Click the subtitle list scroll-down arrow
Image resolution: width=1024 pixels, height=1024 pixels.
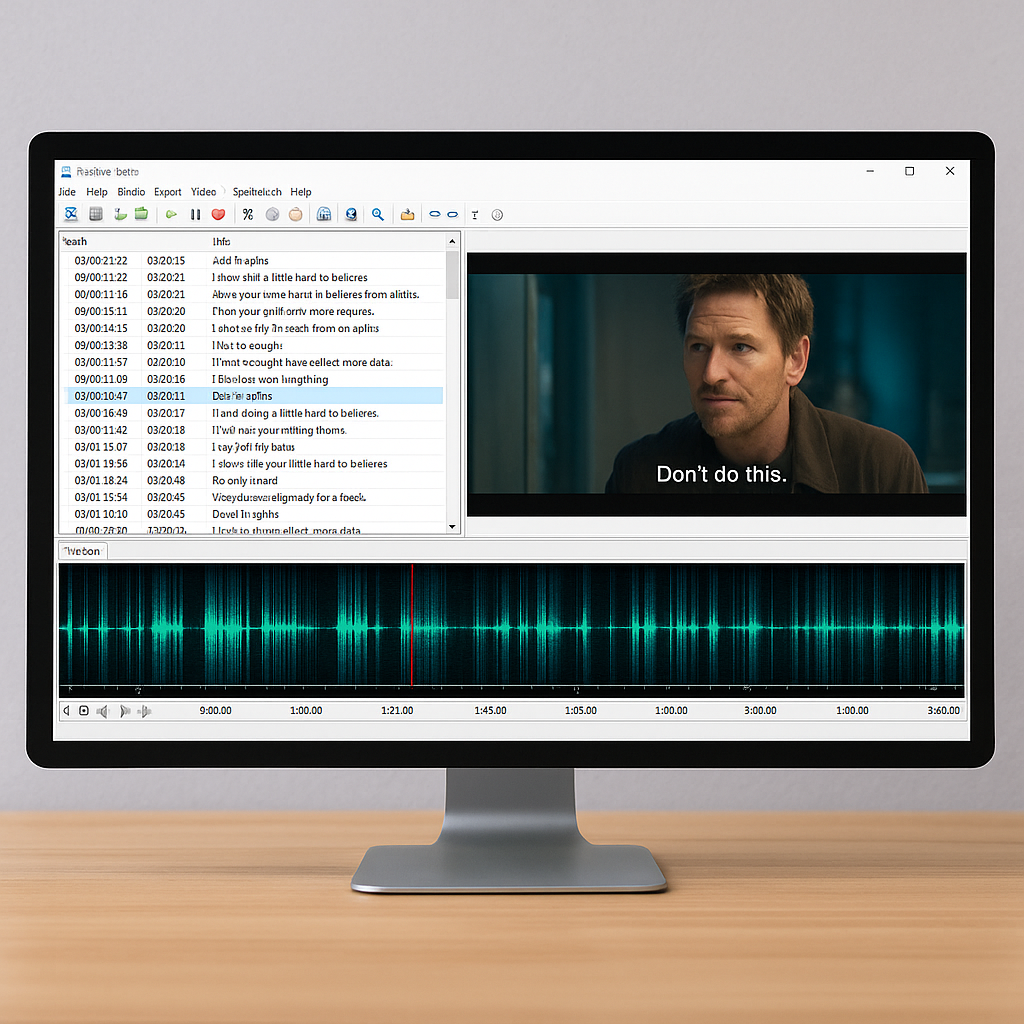point(452,527)
